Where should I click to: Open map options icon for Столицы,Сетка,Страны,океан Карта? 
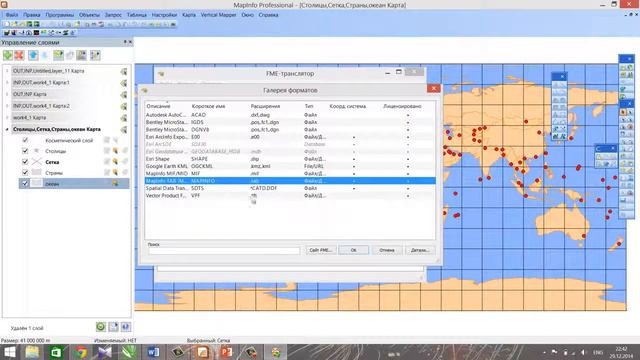pyautogui.click(x=123, y=130)
